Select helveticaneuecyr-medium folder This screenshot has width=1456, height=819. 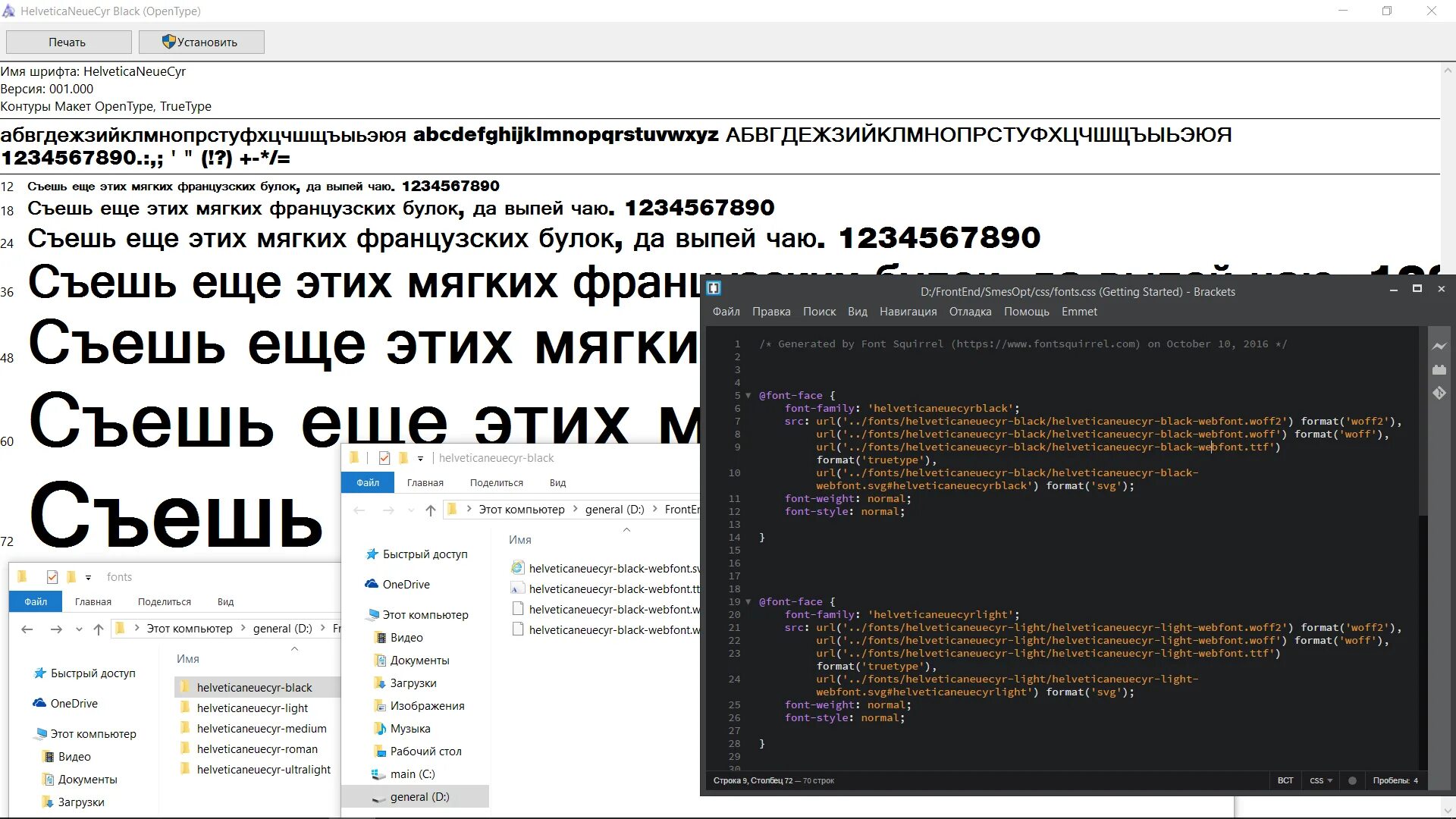(261, 729)
